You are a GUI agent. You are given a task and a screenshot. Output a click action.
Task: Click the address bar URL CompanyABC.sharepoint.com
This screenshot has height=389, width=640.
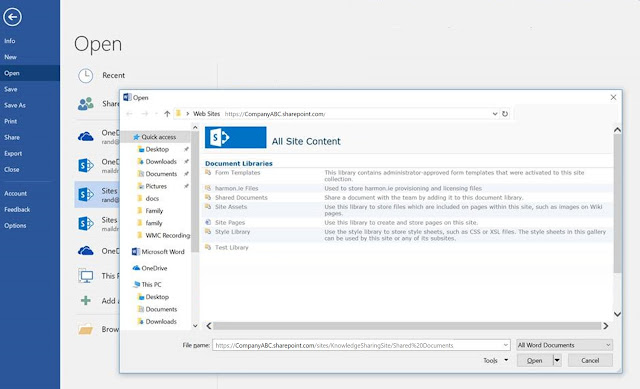click(x=275, y=114)
